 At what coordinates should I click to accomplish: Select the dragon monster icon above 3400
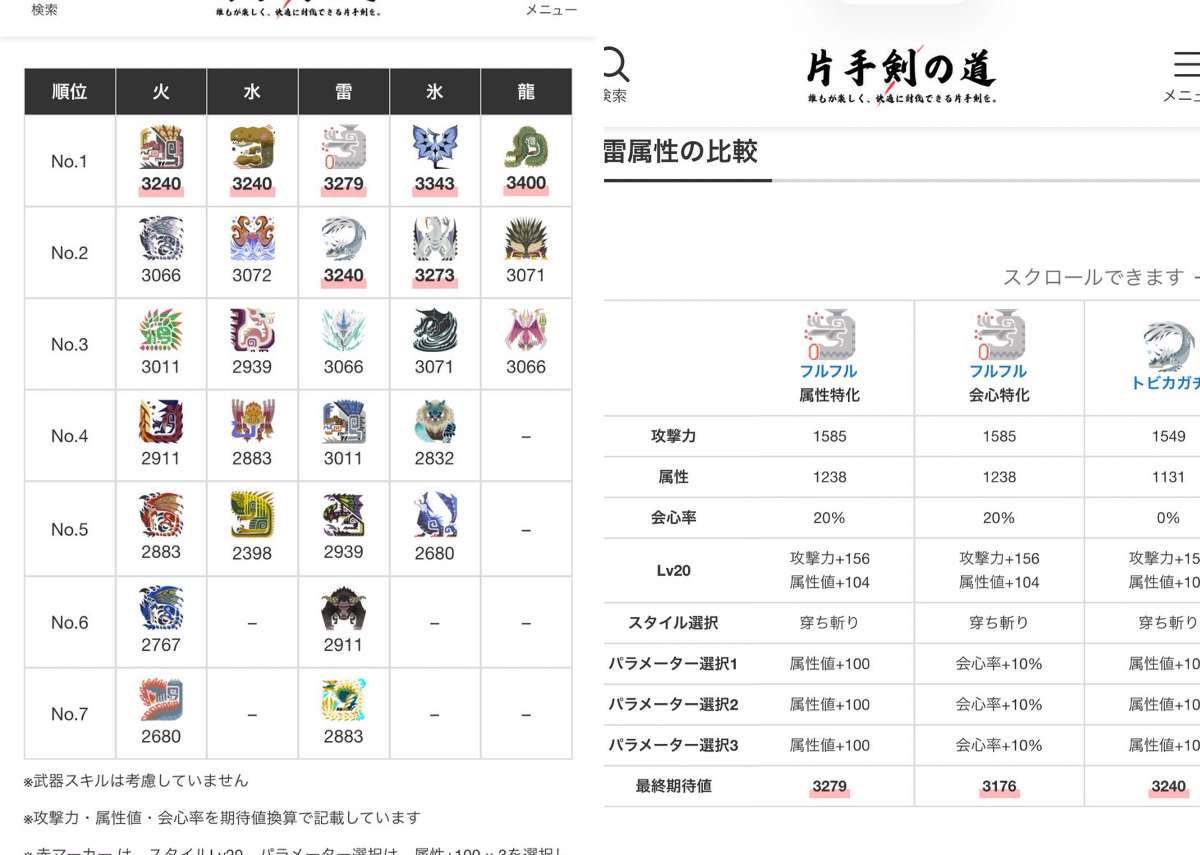pos(526,148)
